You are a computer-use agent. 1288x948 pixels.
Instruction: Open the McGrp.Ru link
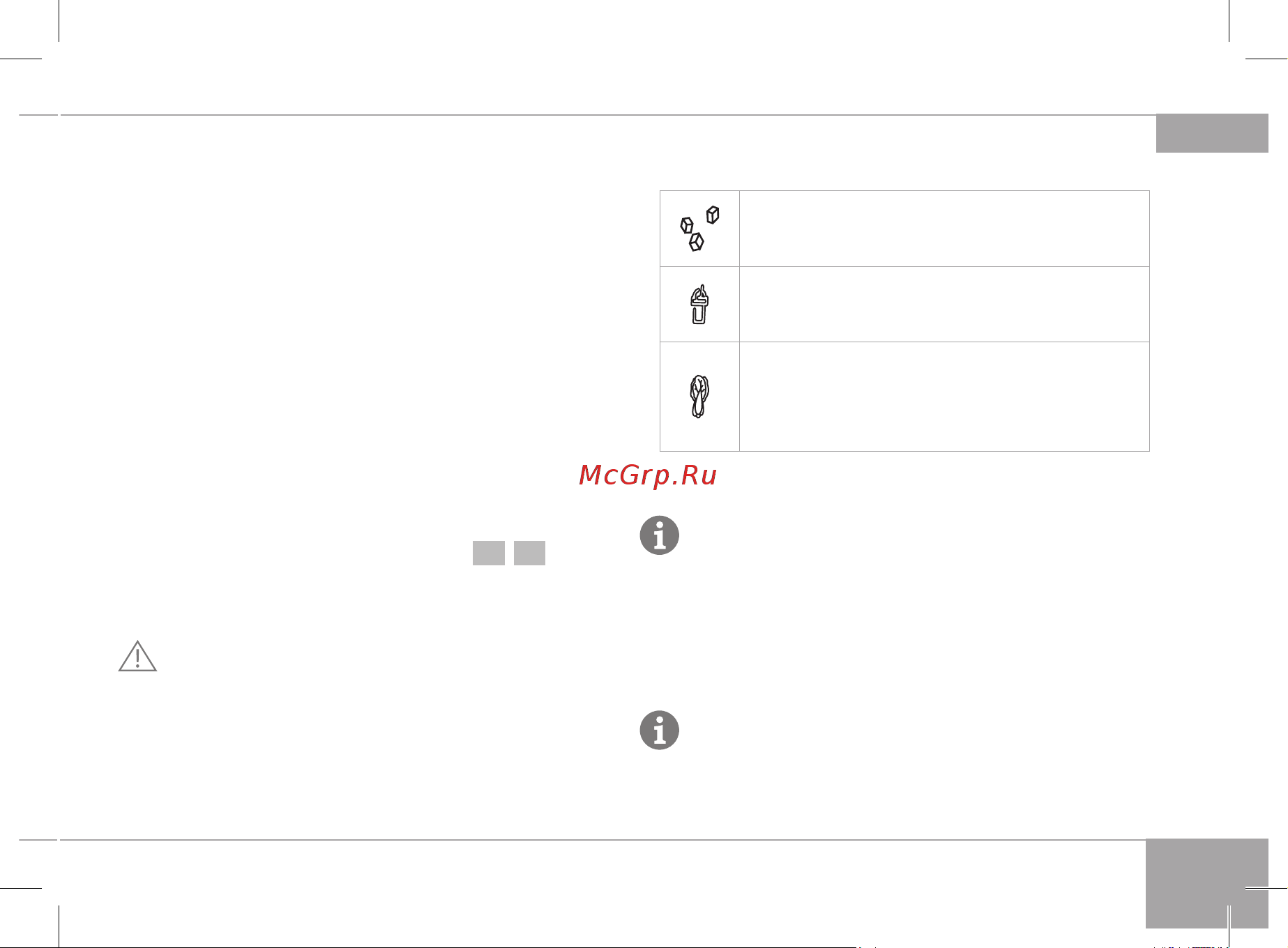click(648, 475)
